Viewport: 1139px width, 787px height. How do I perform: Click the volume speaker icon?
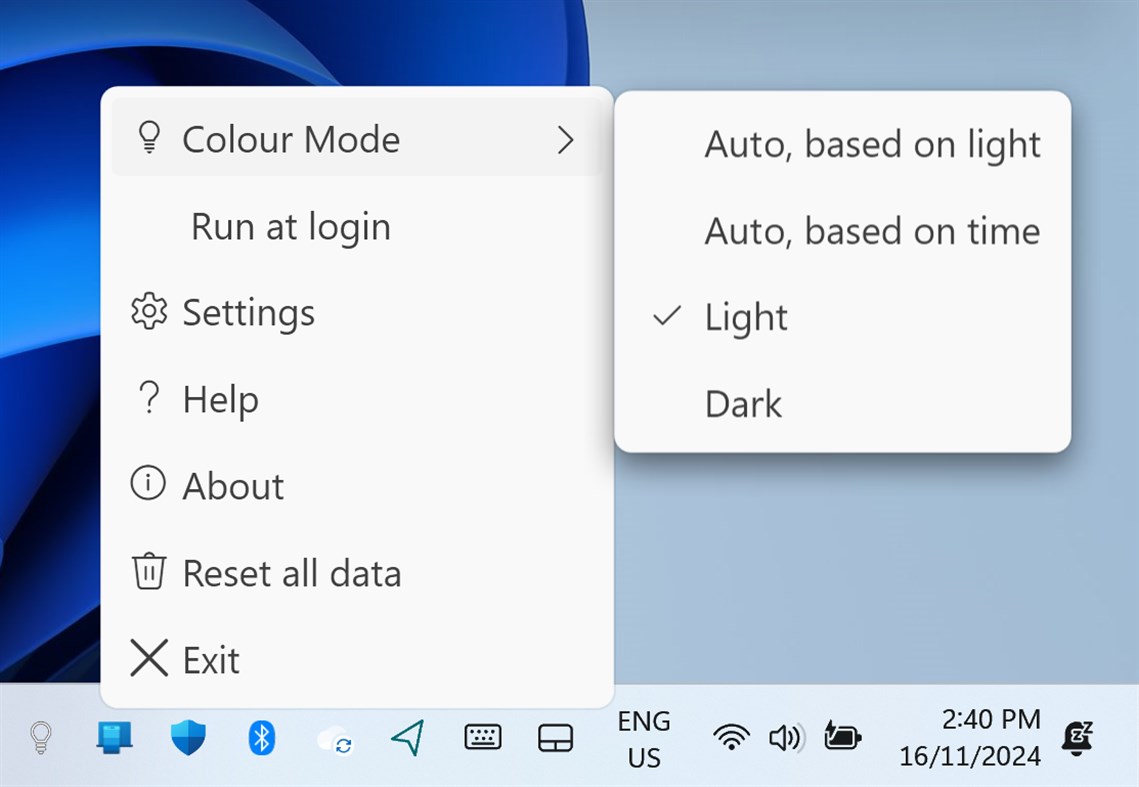785,738
